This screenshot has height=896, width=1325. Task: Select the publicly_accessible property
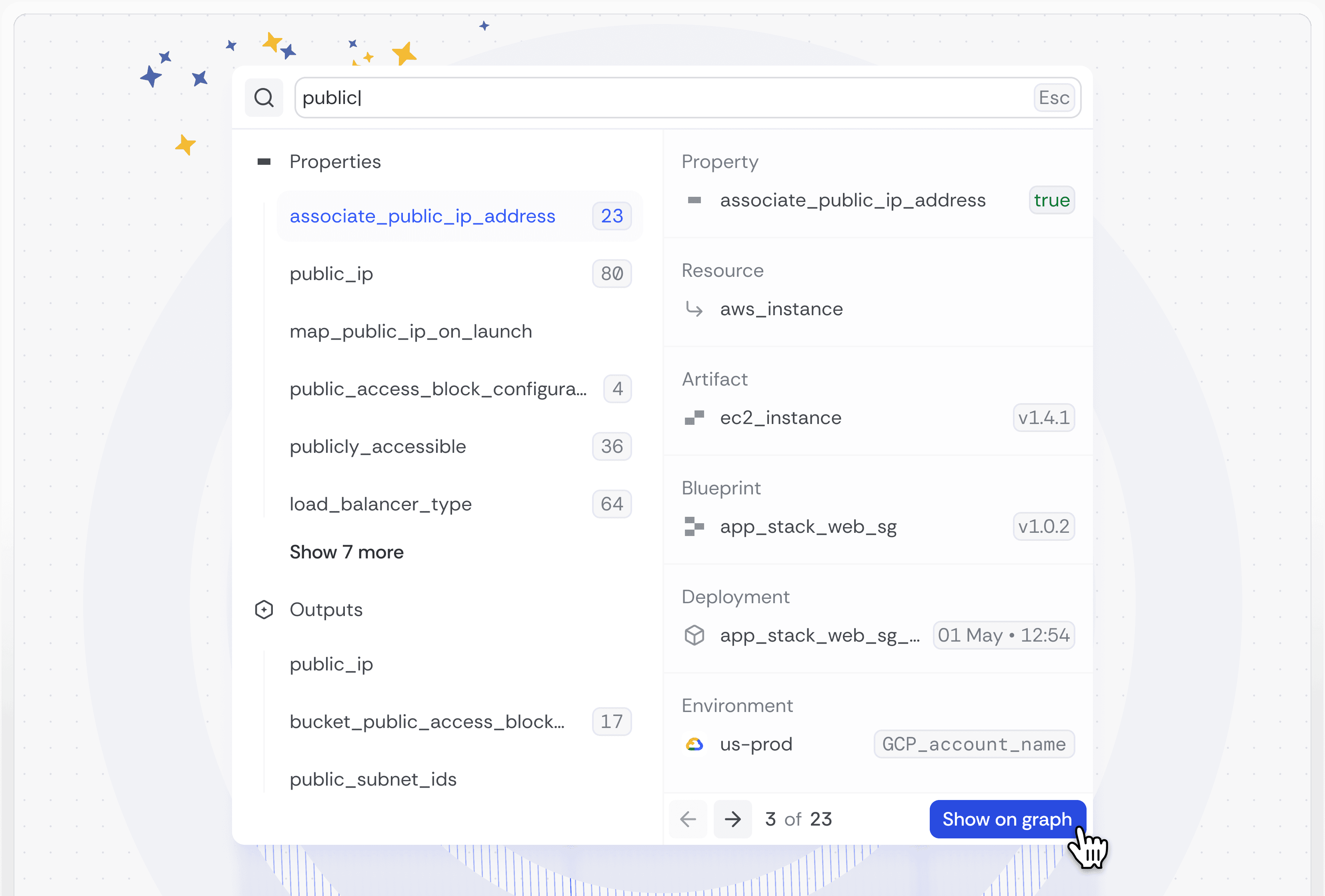coord(377,446)
